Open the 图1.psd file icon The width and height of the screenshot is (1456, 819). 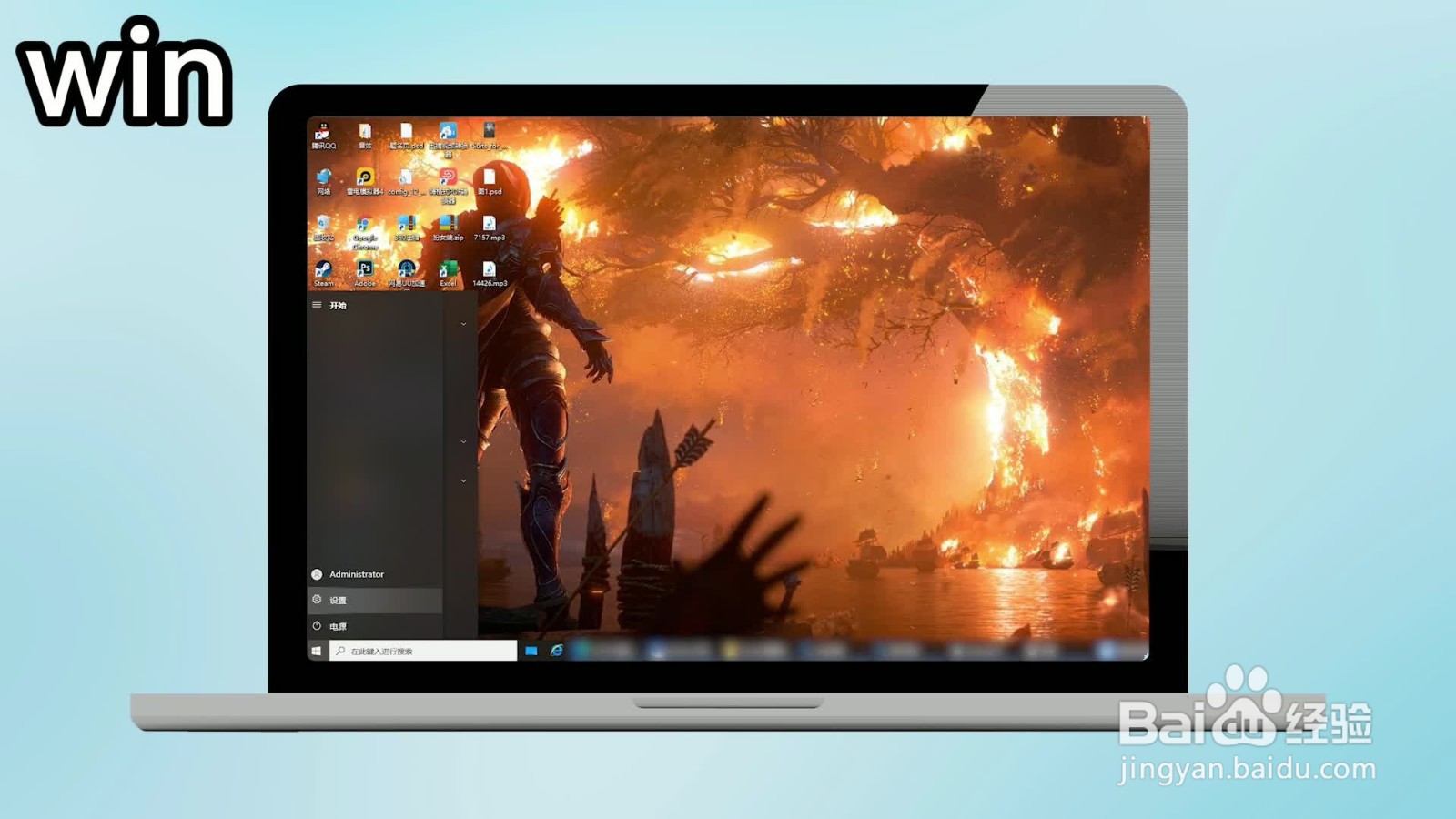tap(490, 182)
